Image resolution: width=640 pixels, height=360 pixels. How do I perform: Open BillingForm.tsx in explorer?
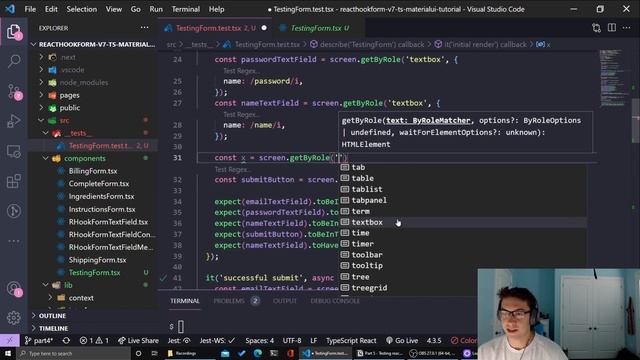[92, 171]
